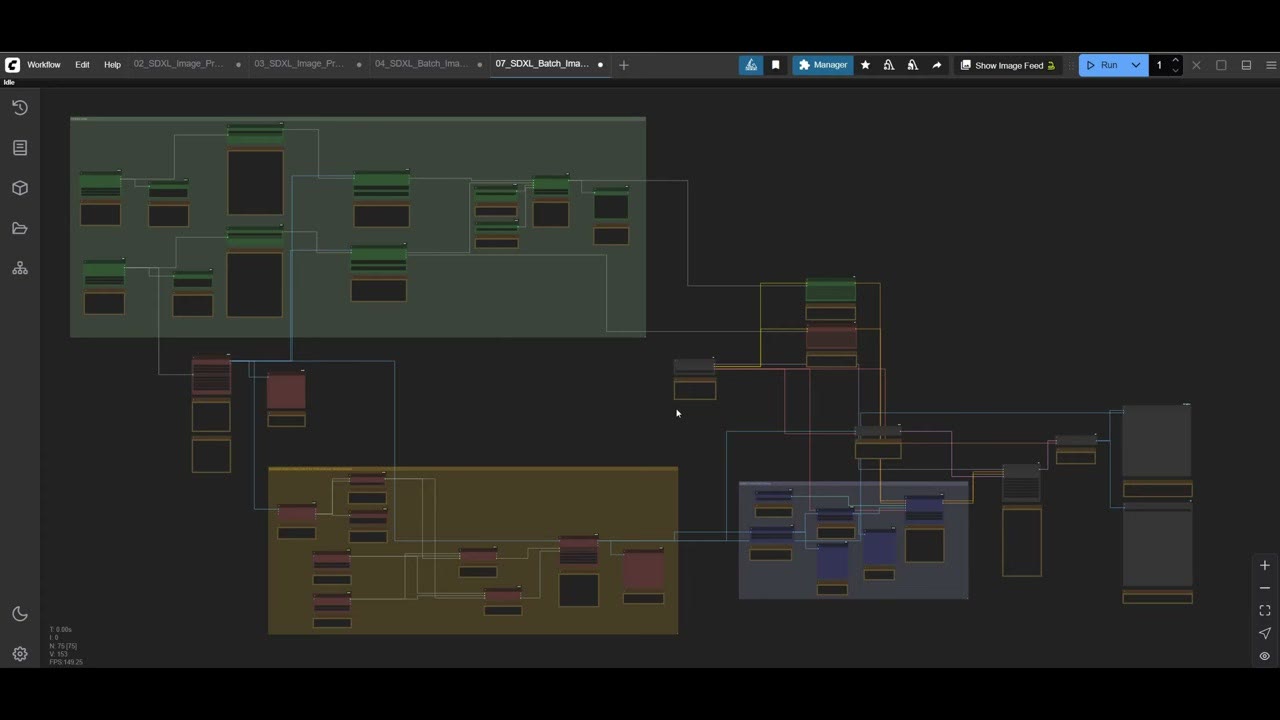Toggle dark theme moon icon
The width and height of the screenshot is (1280, 720).
tap(20, 614)
